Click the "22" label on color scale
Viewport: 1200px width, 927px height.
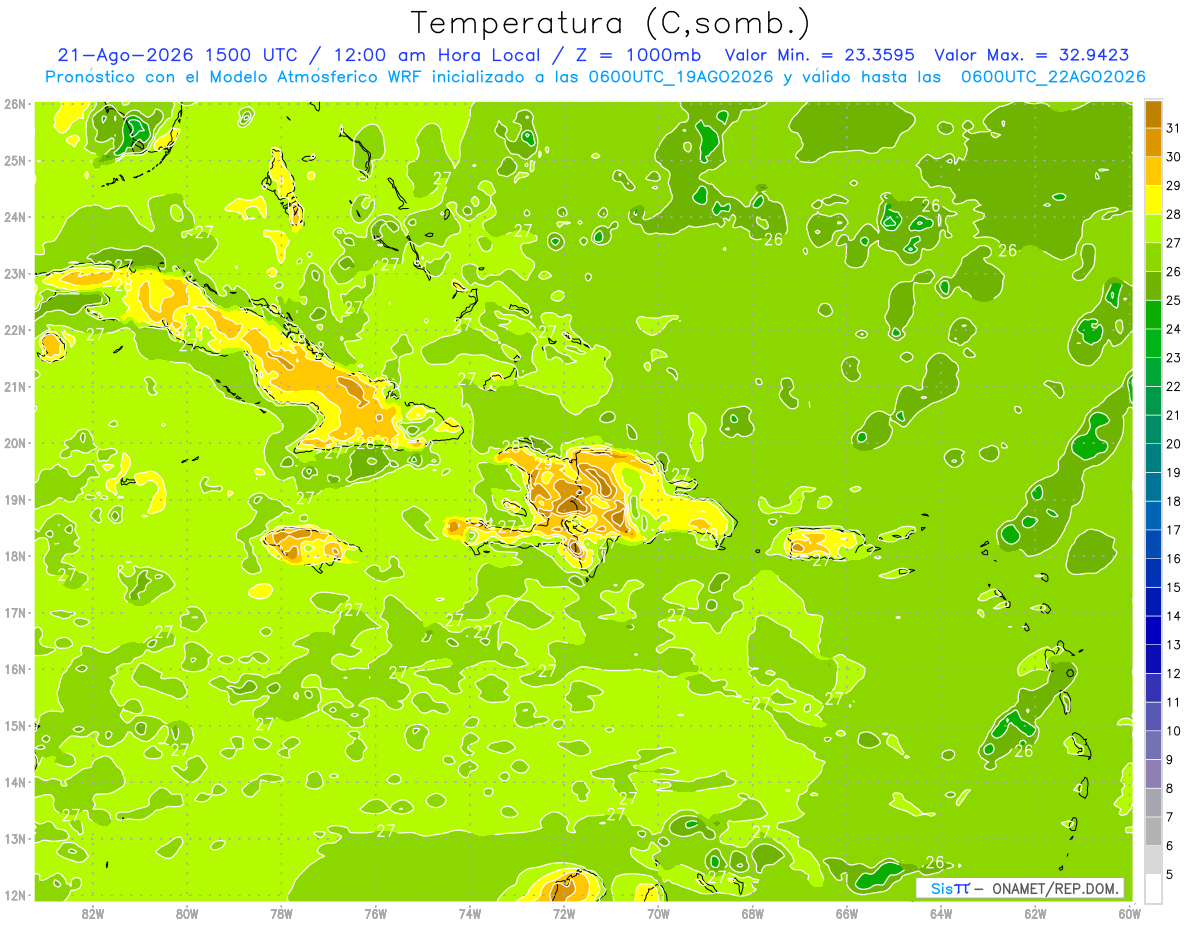[1174, 386]
